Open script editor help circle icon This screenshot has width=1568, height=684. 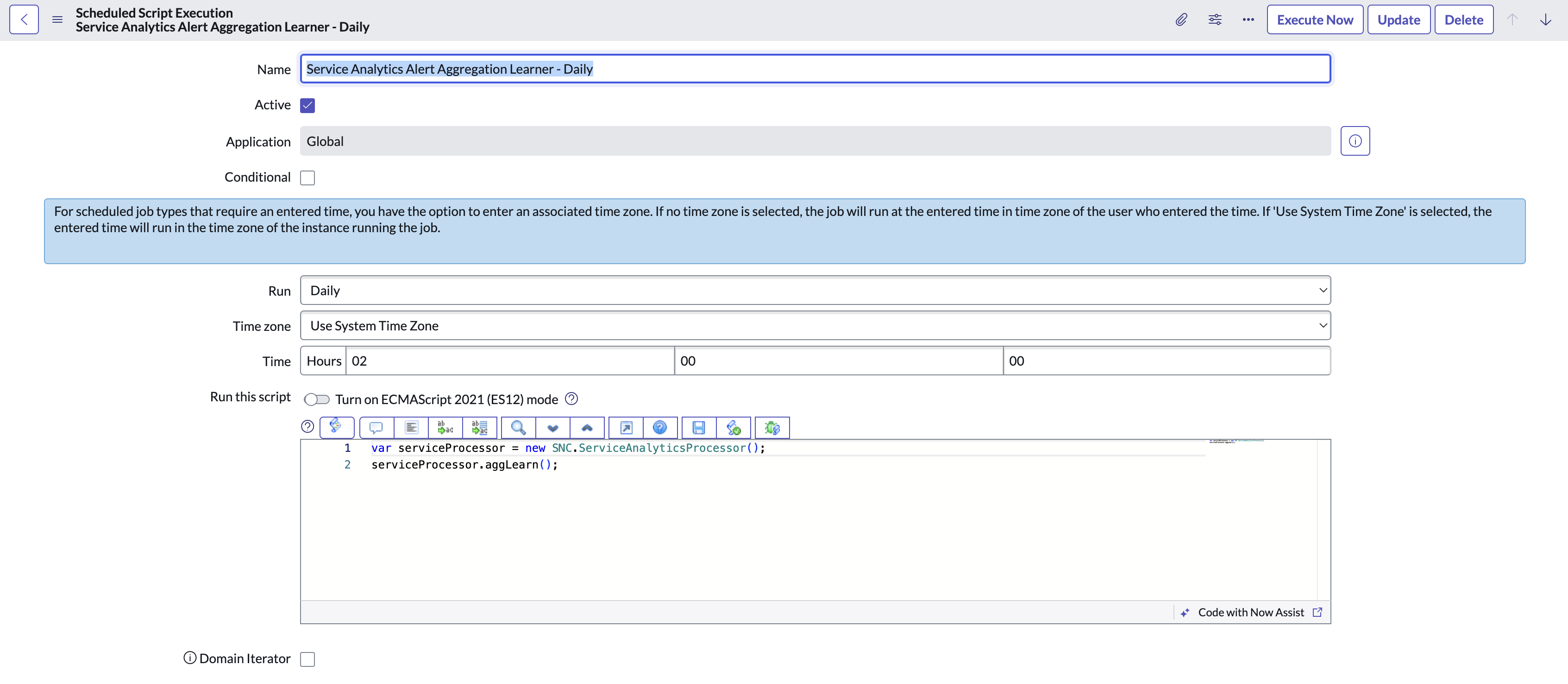pos(307,426)
